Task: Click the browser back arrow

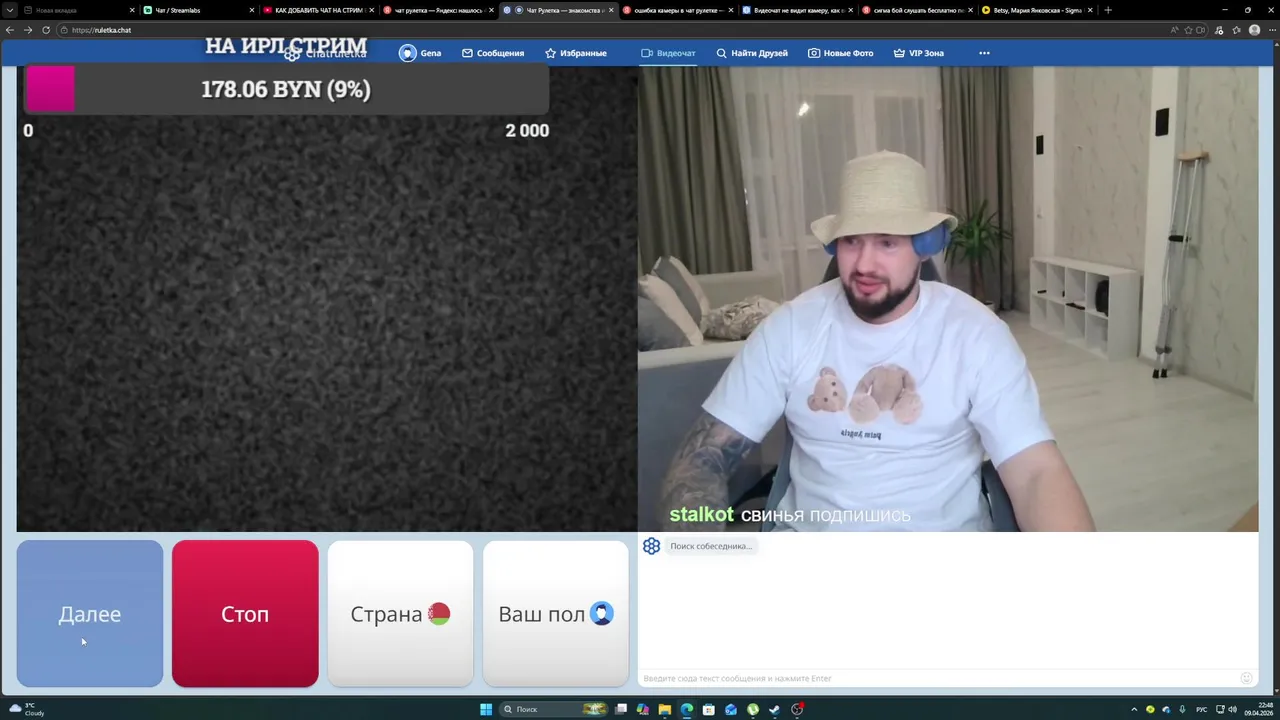Action: click(x=10, y=30)
